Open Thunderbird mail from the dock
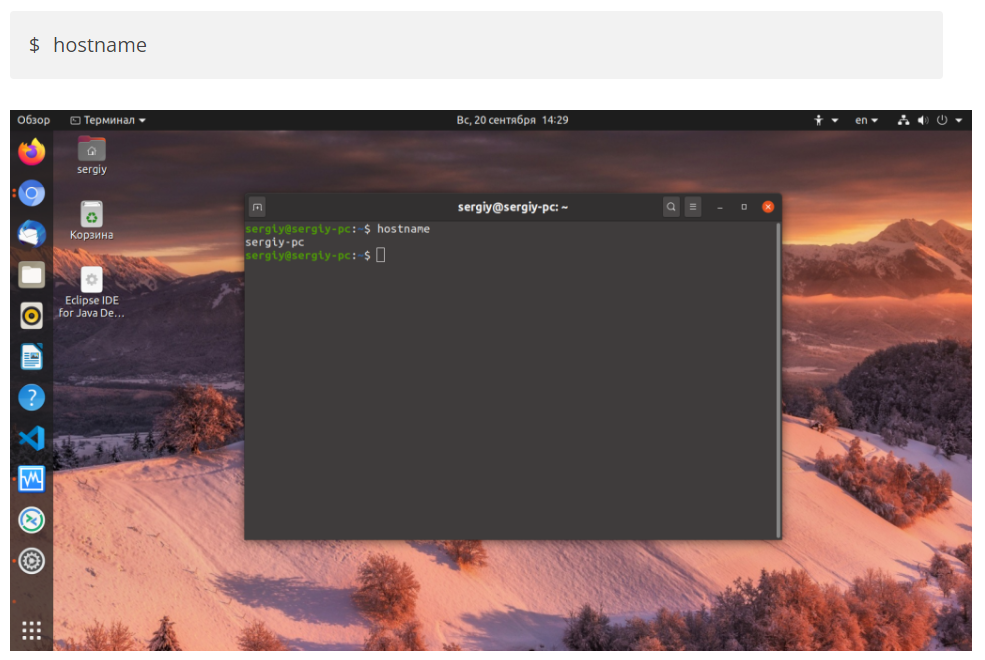This screenshot has width=985, height=660. pos(32,234)
